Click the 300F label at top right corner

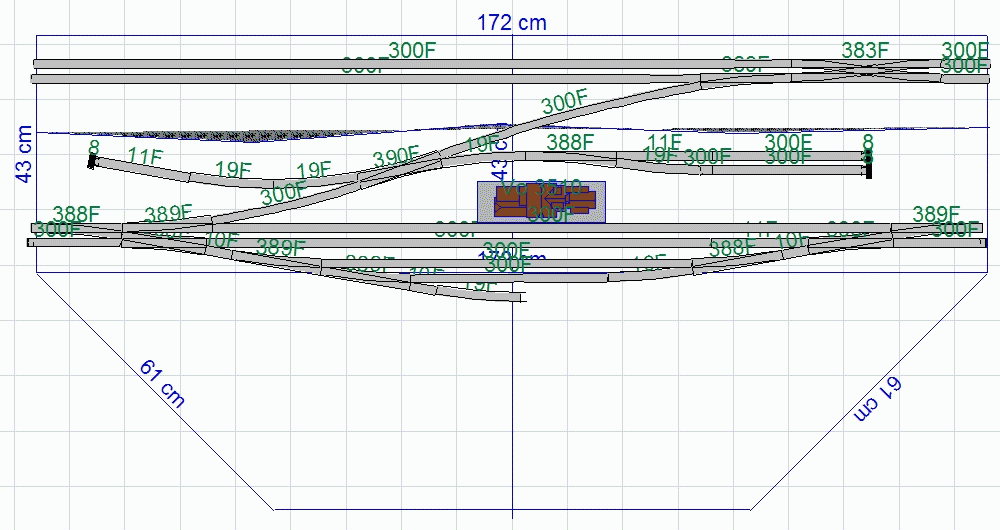pyautogui.click(x=965, y=50)
